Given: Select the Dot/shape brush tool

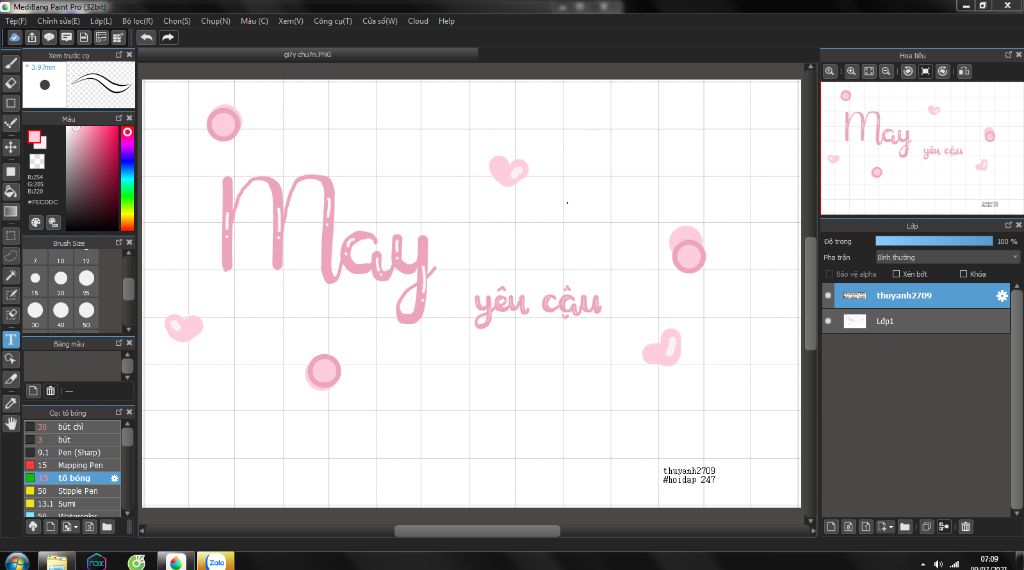Looking at the screenshot, I should 10,103.
